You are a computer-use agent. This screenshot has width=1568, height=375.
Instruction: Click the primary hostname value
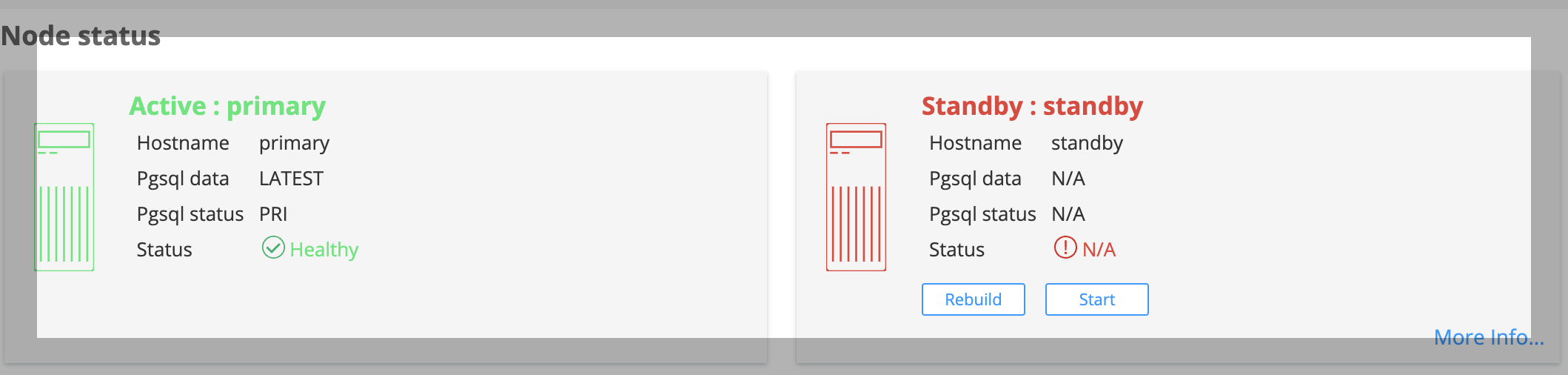click(294, 143)
